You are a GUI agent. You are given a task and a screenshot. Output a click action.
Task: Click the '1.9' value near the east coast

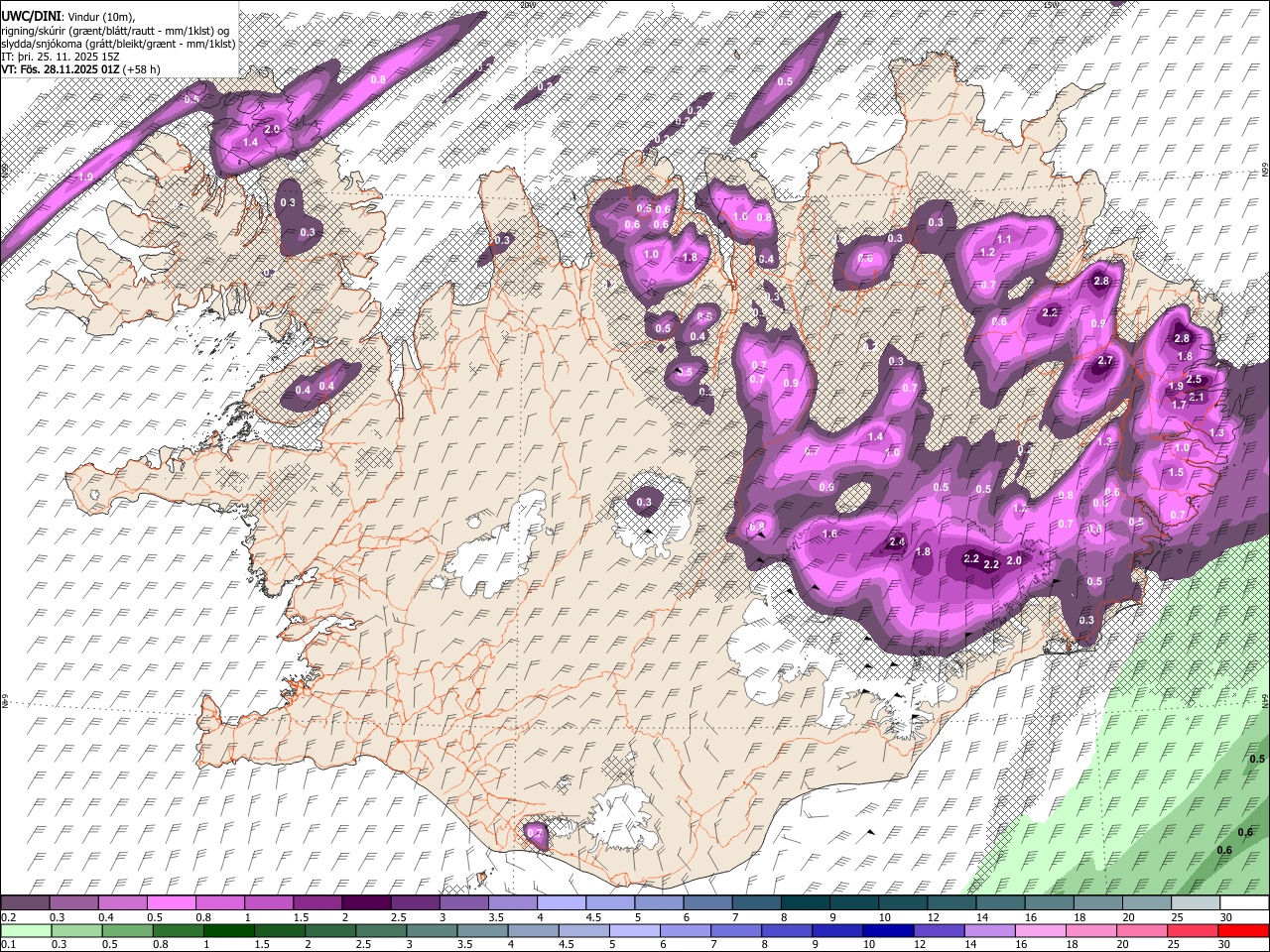1176,387
